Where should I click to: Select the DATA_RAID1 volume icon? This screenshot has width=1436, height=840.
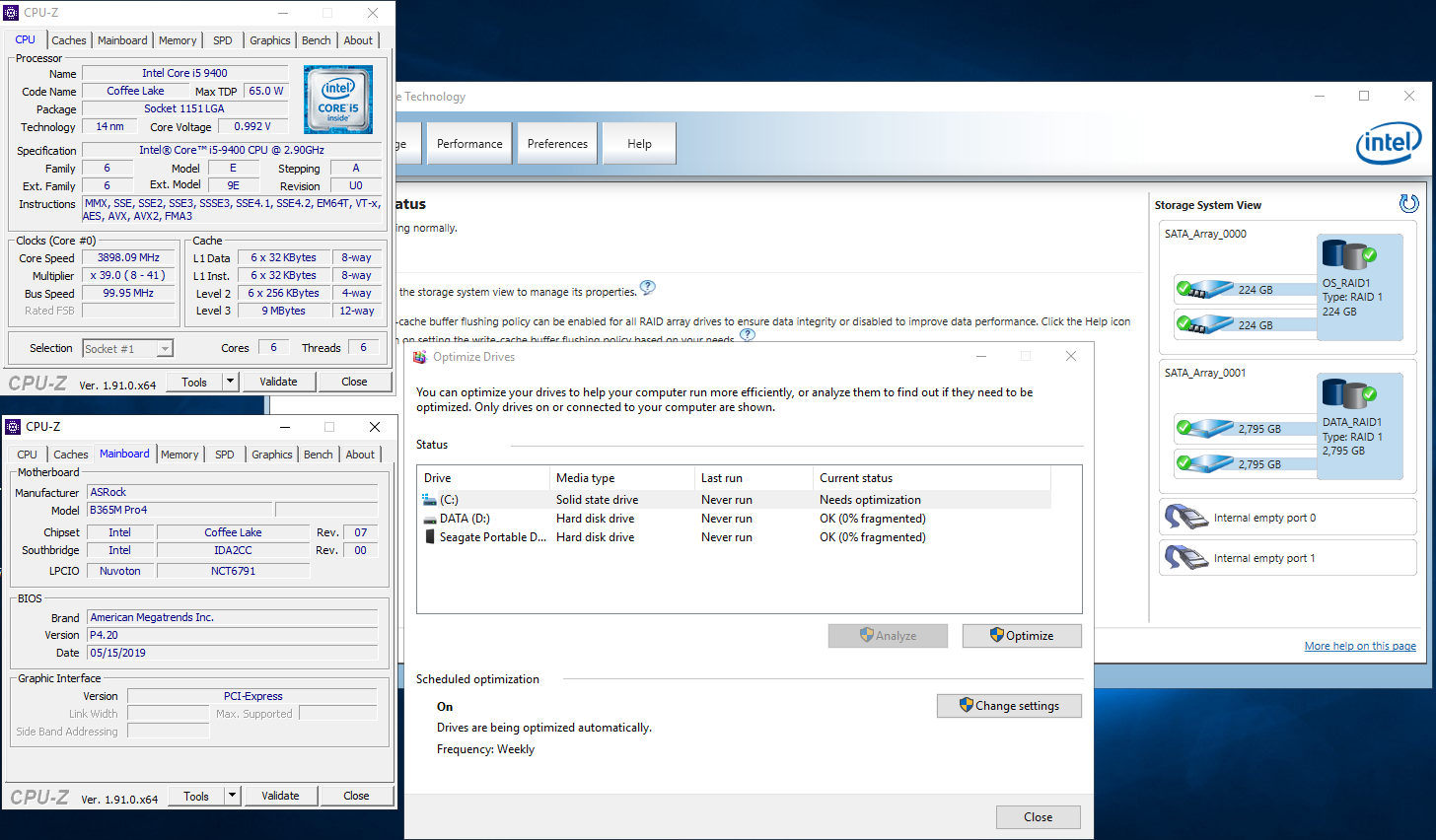(x=1348, y=393)
